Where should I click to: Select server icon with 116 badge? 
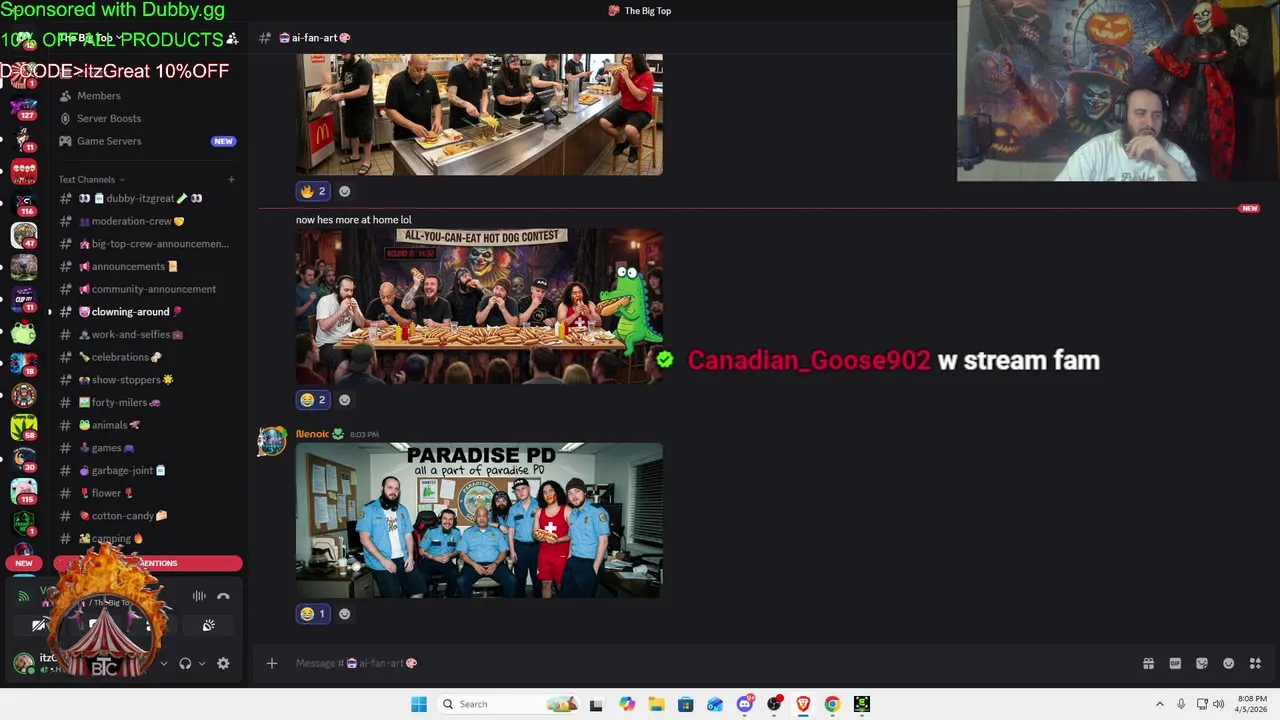click(24, 203)
